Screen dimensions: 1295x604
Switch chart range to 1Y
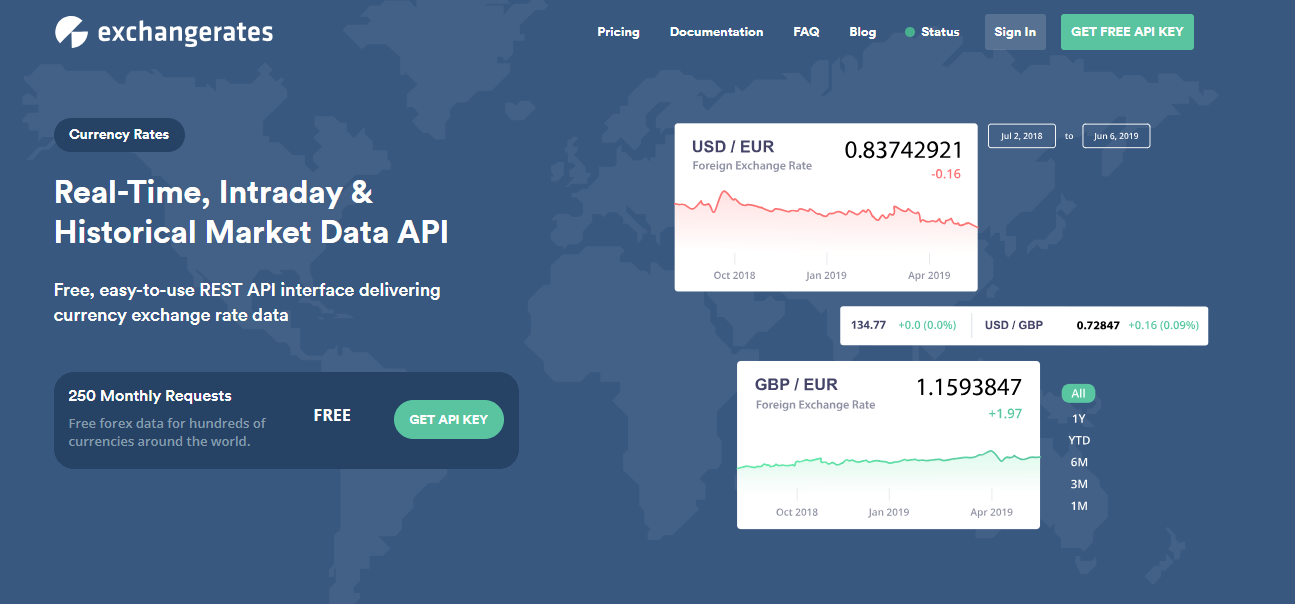tap(1078, 419)
